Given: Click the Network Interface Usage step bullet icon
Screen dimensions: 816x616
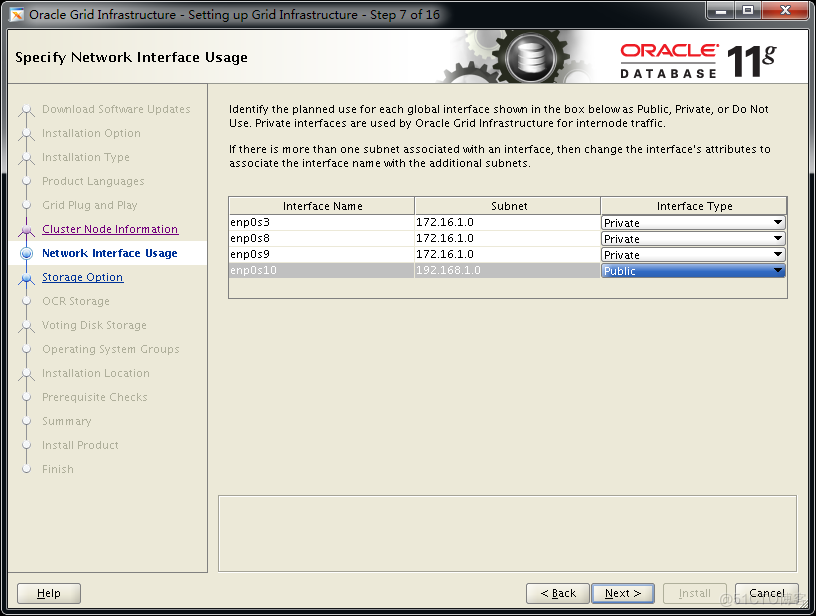Looking at the screenshot, I should (x=26, y=253).
